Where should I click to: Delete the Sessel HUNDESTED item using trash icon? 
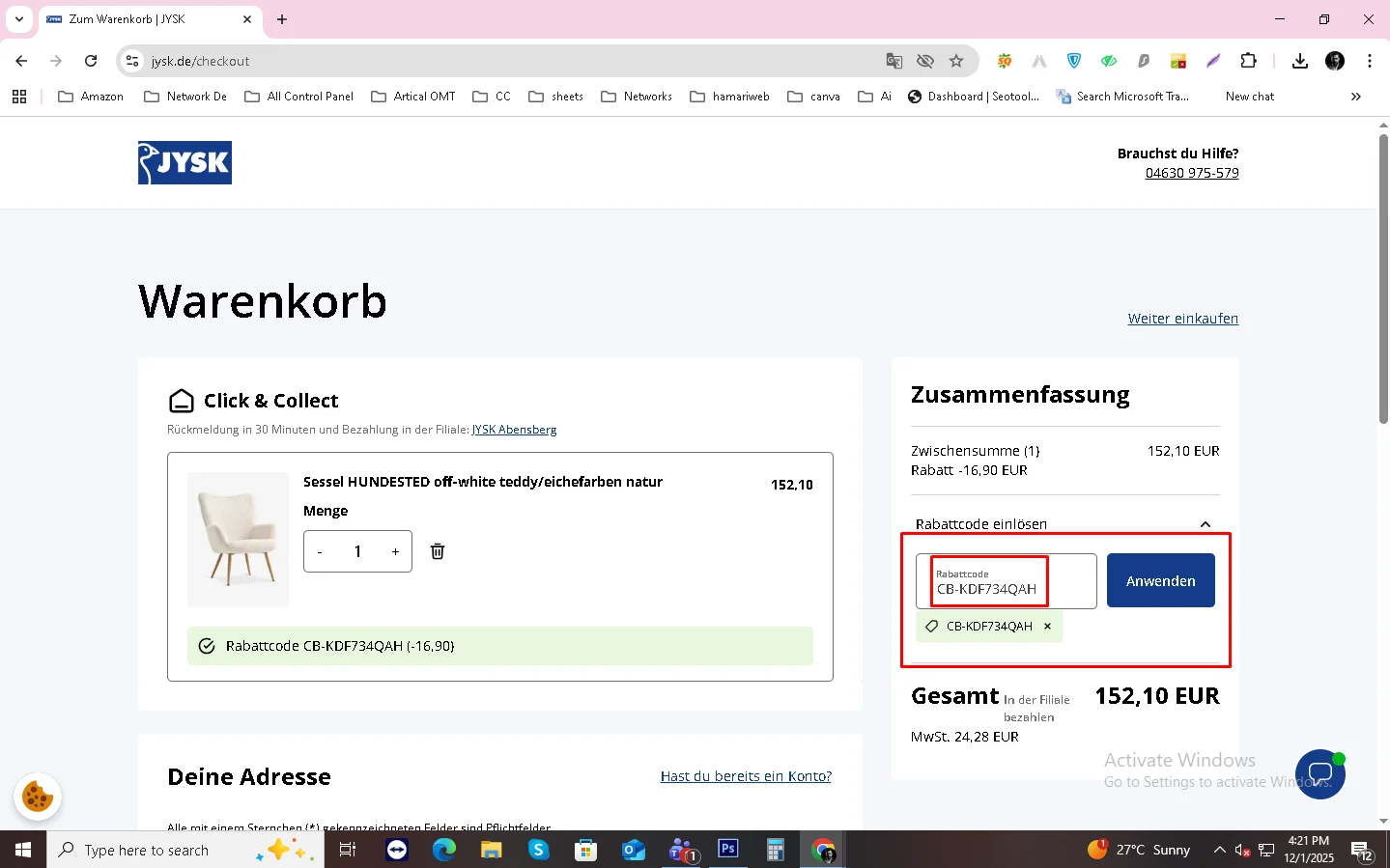437,550
